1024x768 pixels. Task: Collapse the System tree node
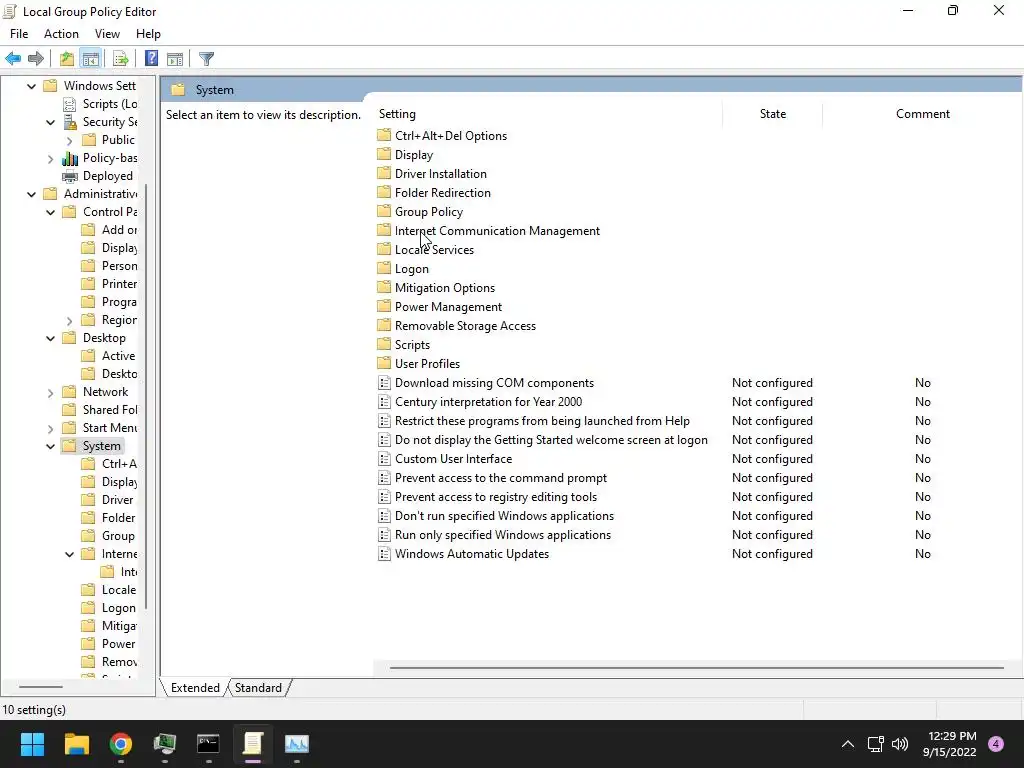[50, 447]
